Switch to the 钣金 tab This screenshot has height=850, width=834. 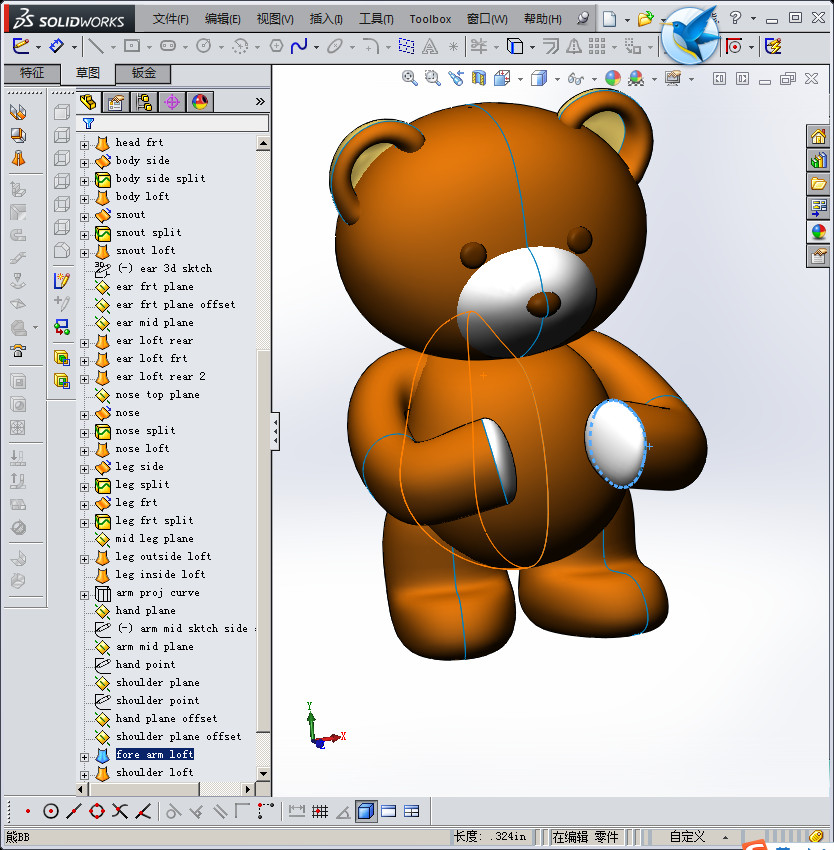pyautogui.click(x=143, y=73)
